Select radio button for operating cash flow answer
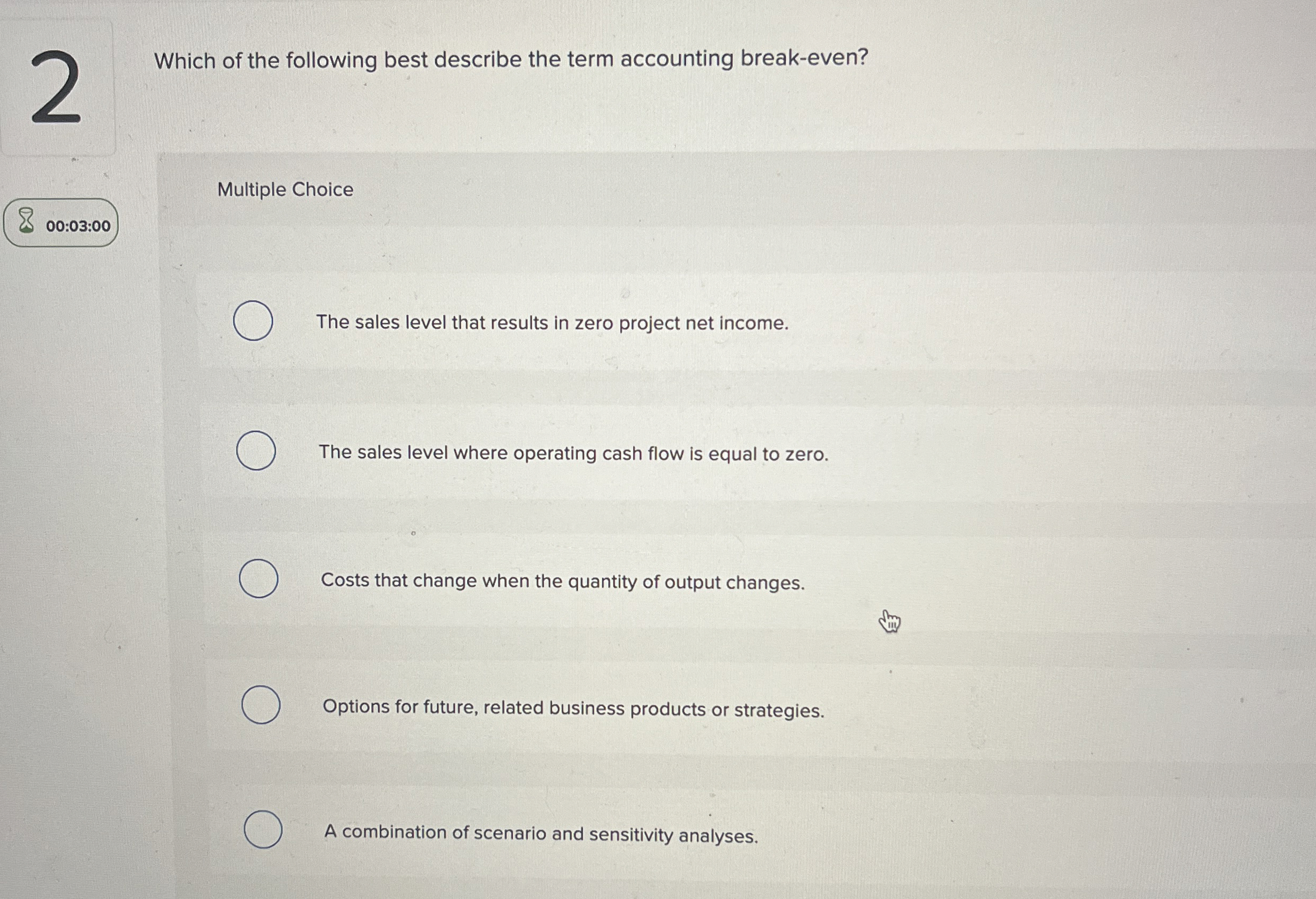The image size is (1316, 899). pyautogui.click(x=256, y=452)
